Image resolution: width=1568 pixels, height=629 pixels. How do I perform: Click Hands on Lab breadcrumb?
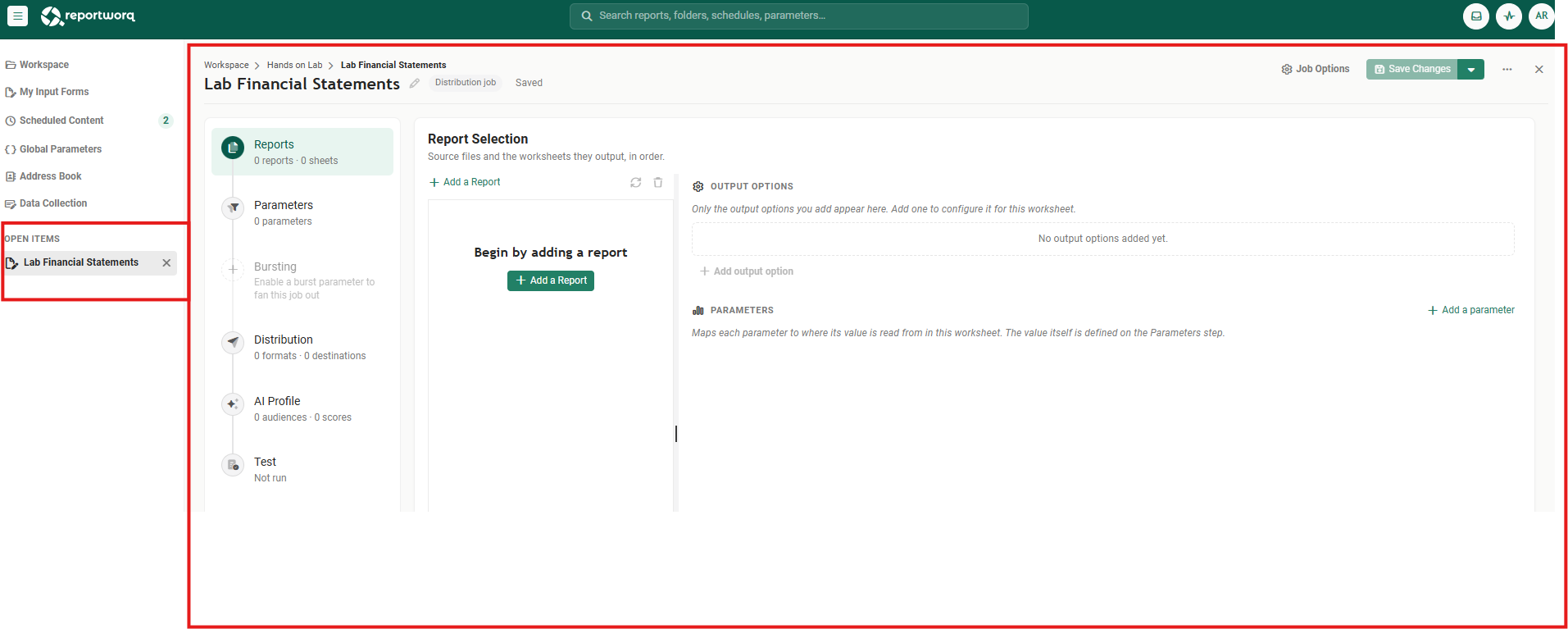tap(294, 66)
